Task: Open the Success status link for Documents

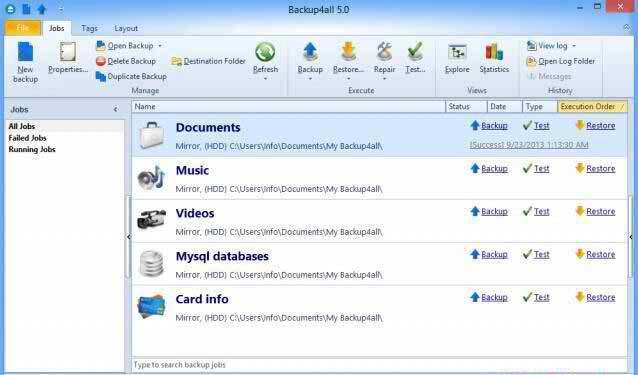Action: tap(529, 145)
